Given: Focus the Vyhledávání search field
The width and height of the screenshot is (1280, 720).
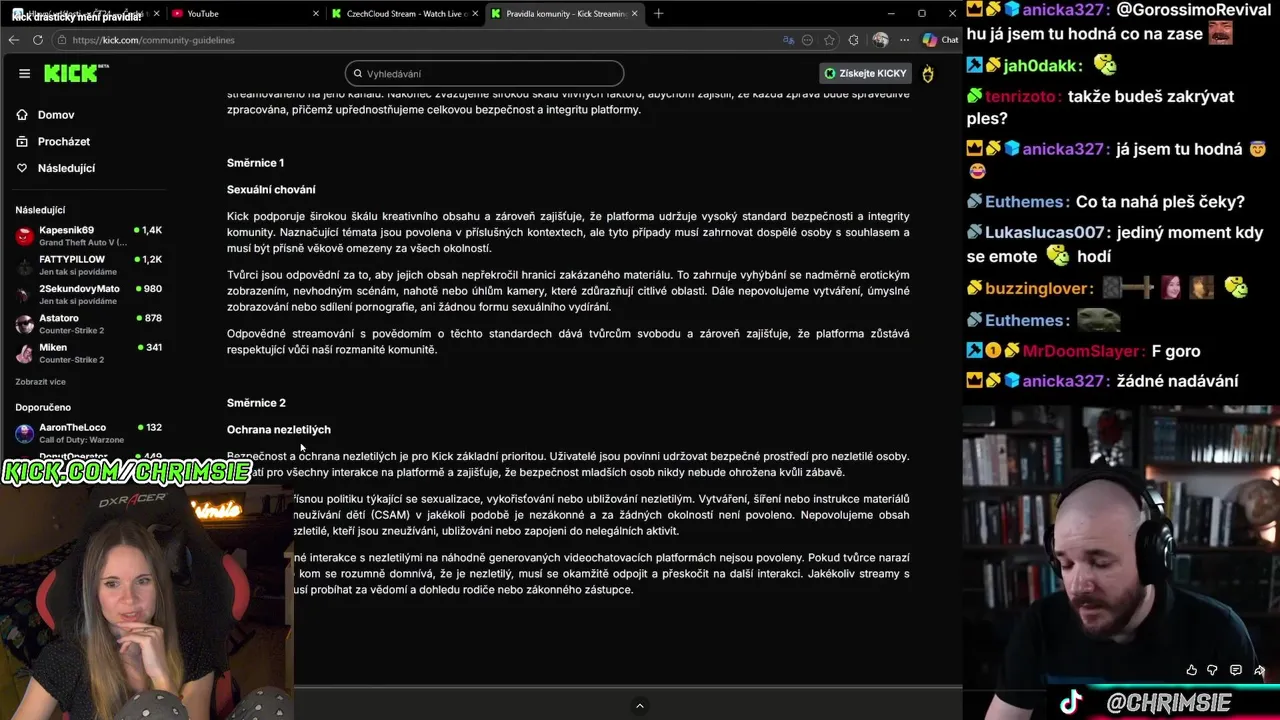Looking at the screenshot, I should tap(485, 73).
